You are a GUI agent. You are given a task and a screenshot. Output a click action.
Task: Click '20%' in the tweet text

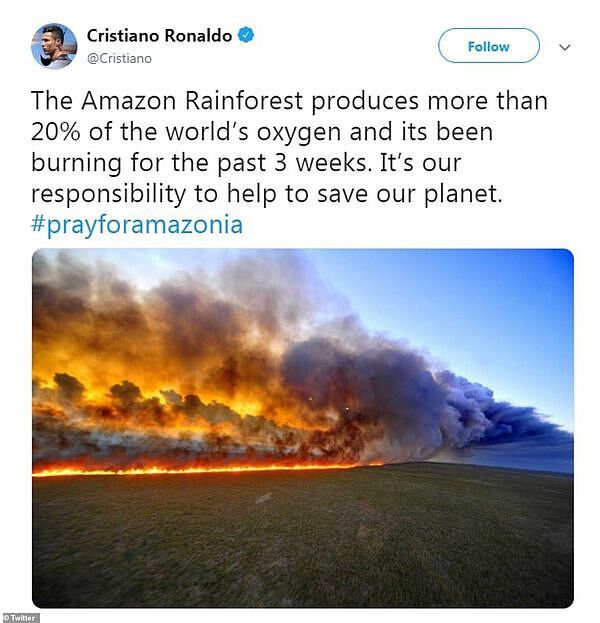point(56,132)
